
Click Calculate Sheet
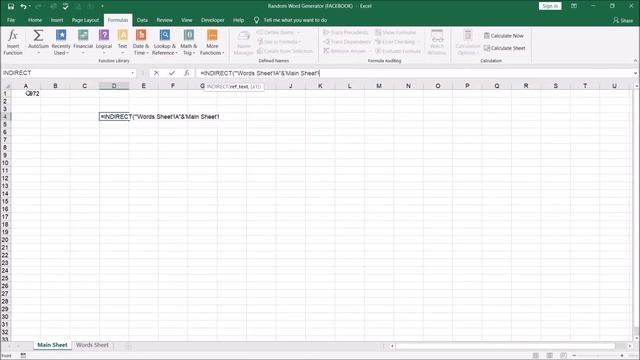[x=504, y=48]
